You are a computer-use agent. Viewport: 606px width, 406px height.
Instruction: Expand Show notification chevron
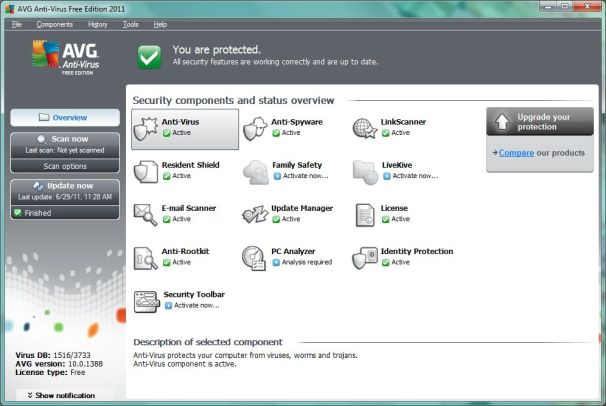[x=30, y=395]
